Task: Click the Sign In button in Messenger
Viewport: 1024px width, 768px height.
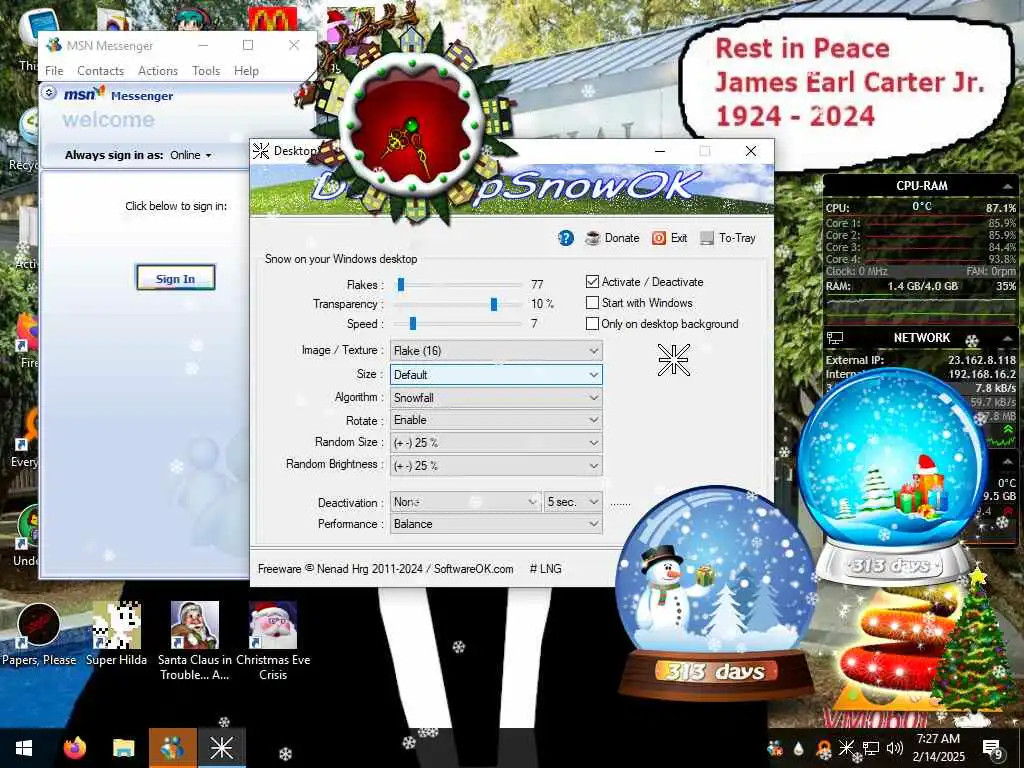Action: 176,278
